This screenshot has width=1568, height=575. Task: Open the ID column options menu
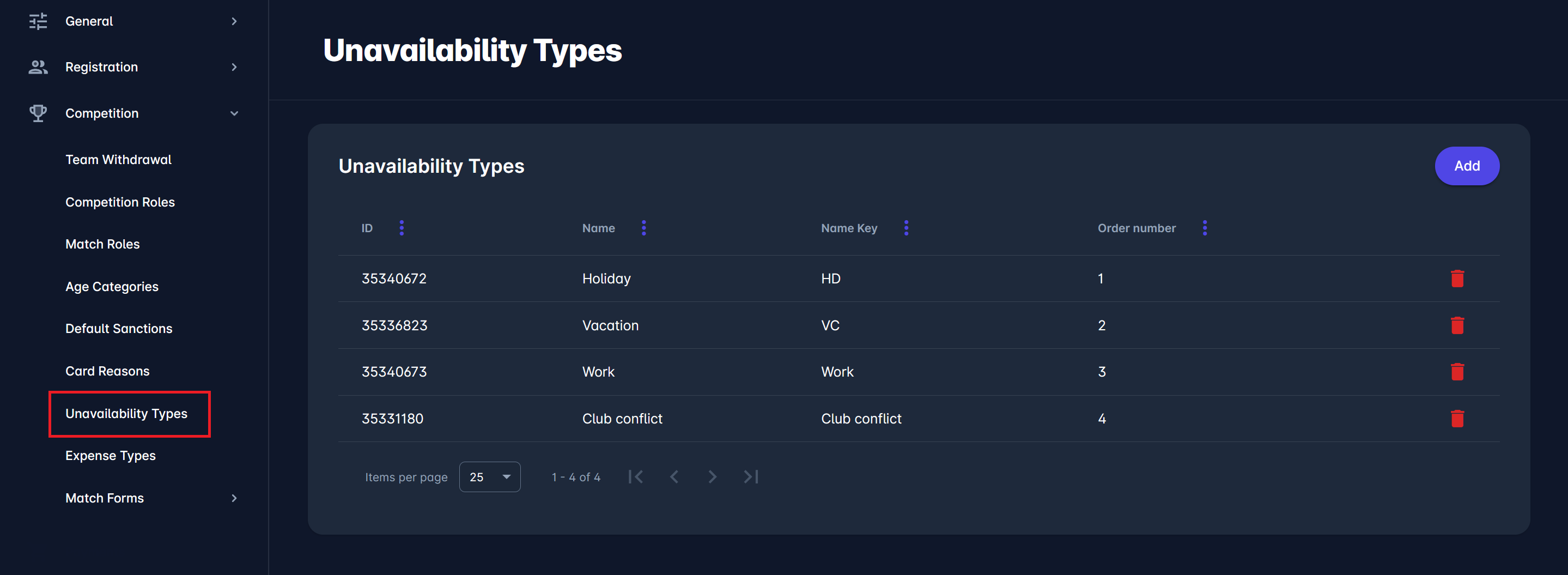[x=401, y=228]
